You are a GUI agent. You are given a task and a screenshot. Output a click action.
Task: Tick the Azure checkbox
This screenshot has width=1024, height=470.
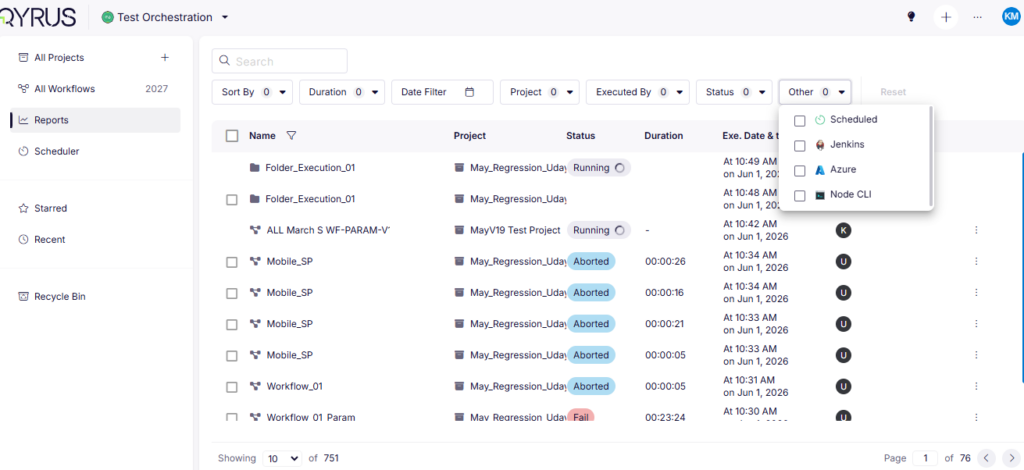[x=799, y=170]
